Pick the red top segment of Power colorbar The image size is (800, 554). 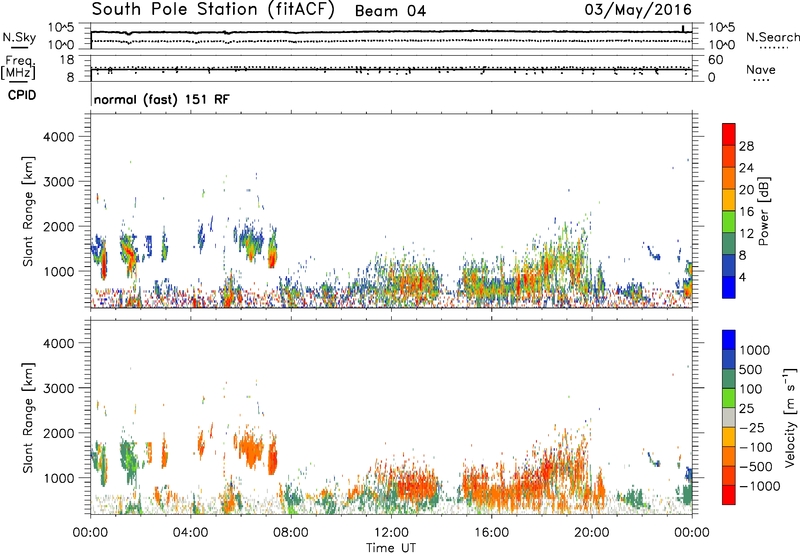point(729,134)
